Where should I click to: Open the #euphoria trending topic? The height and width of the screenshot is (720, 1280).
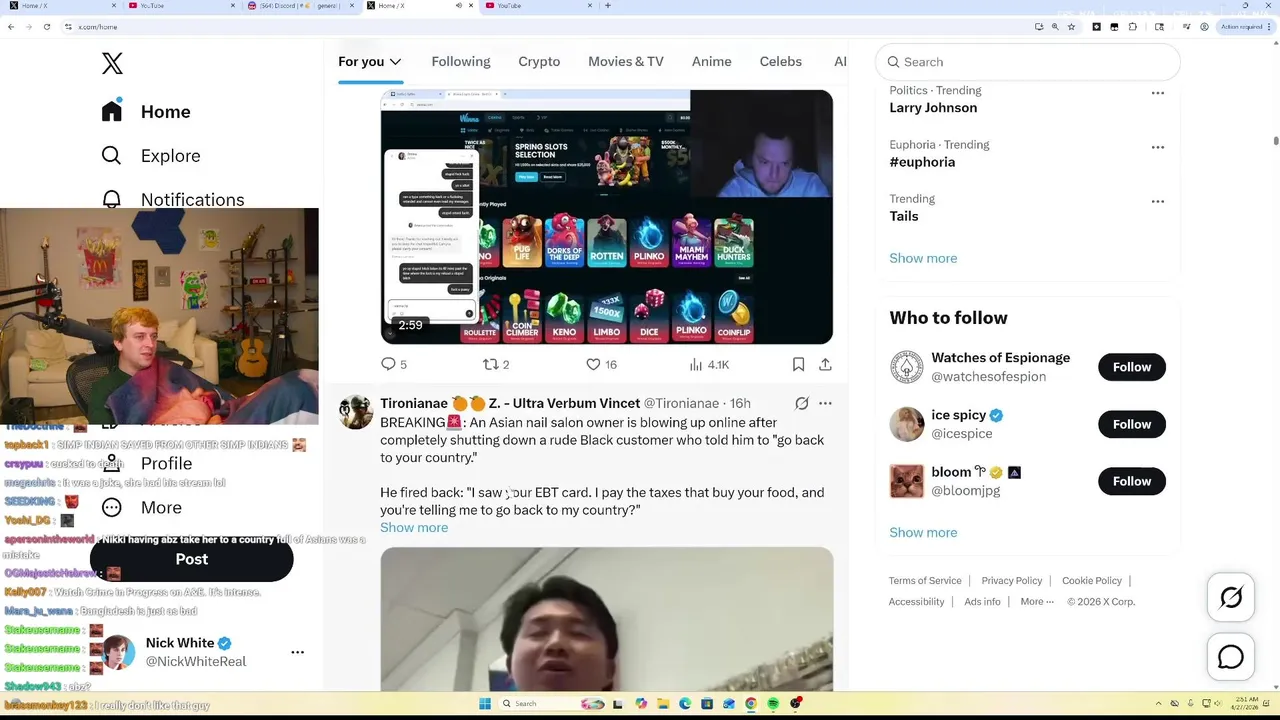pos(922,162)
